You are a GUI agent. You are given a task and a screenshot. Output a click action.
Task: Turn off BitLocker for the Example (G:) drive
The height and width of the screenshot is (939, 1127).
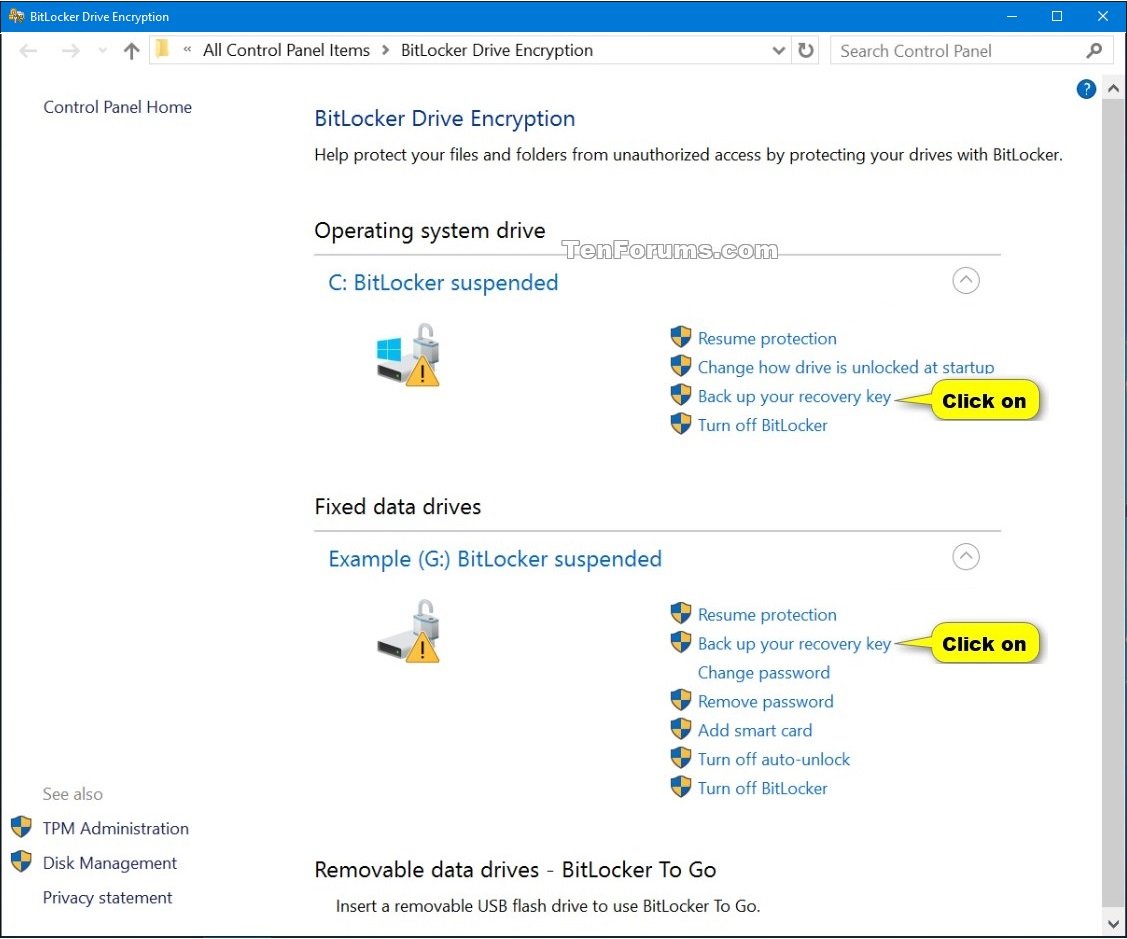[x=763, y=788]
